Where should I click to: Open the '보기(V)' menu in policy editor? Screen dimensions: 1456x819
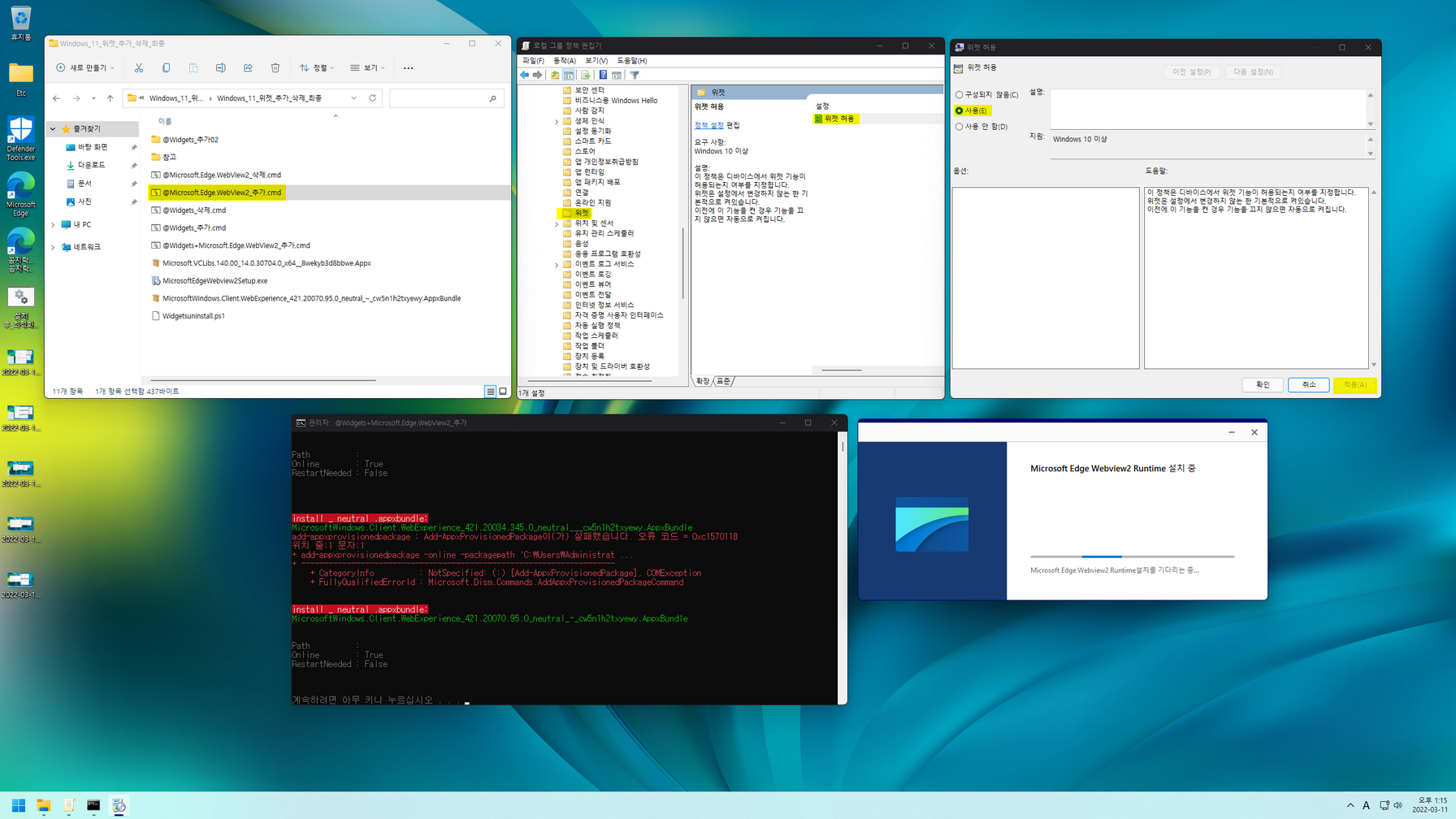pos(596,61)
